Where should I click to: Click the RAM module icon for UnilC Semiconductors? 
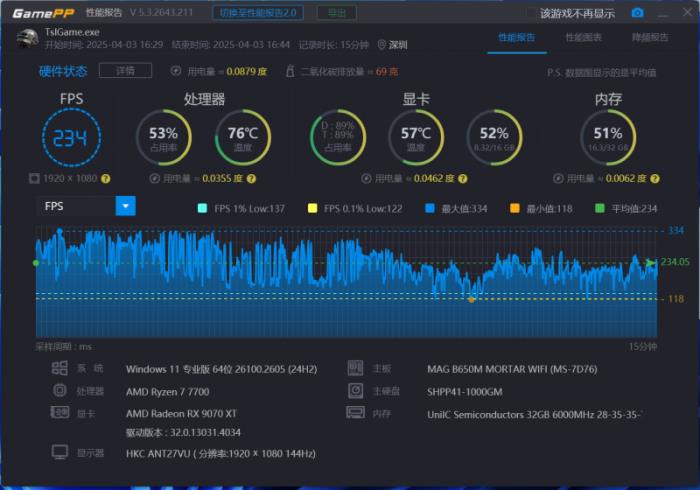355,412
